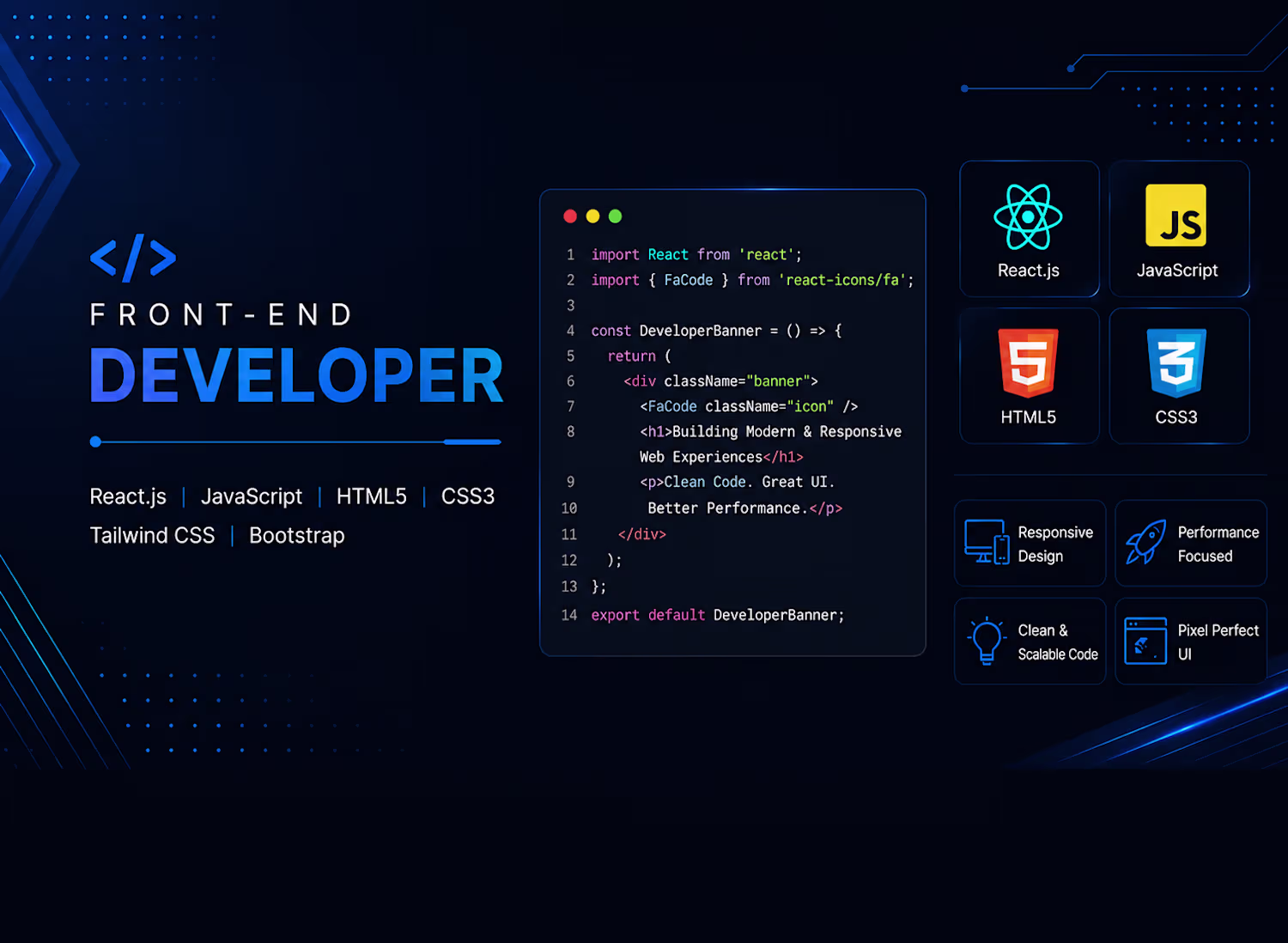Viewport: 1288px width, 943px height.
Task: Click the lightbulb icon beside Clean & Scalable Code
Action: pos(986,641)
